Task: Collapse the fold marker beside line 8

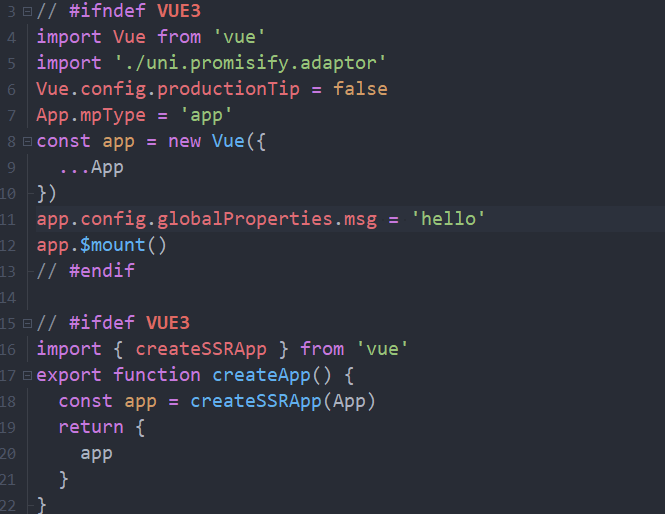Action: pos(27,141)
